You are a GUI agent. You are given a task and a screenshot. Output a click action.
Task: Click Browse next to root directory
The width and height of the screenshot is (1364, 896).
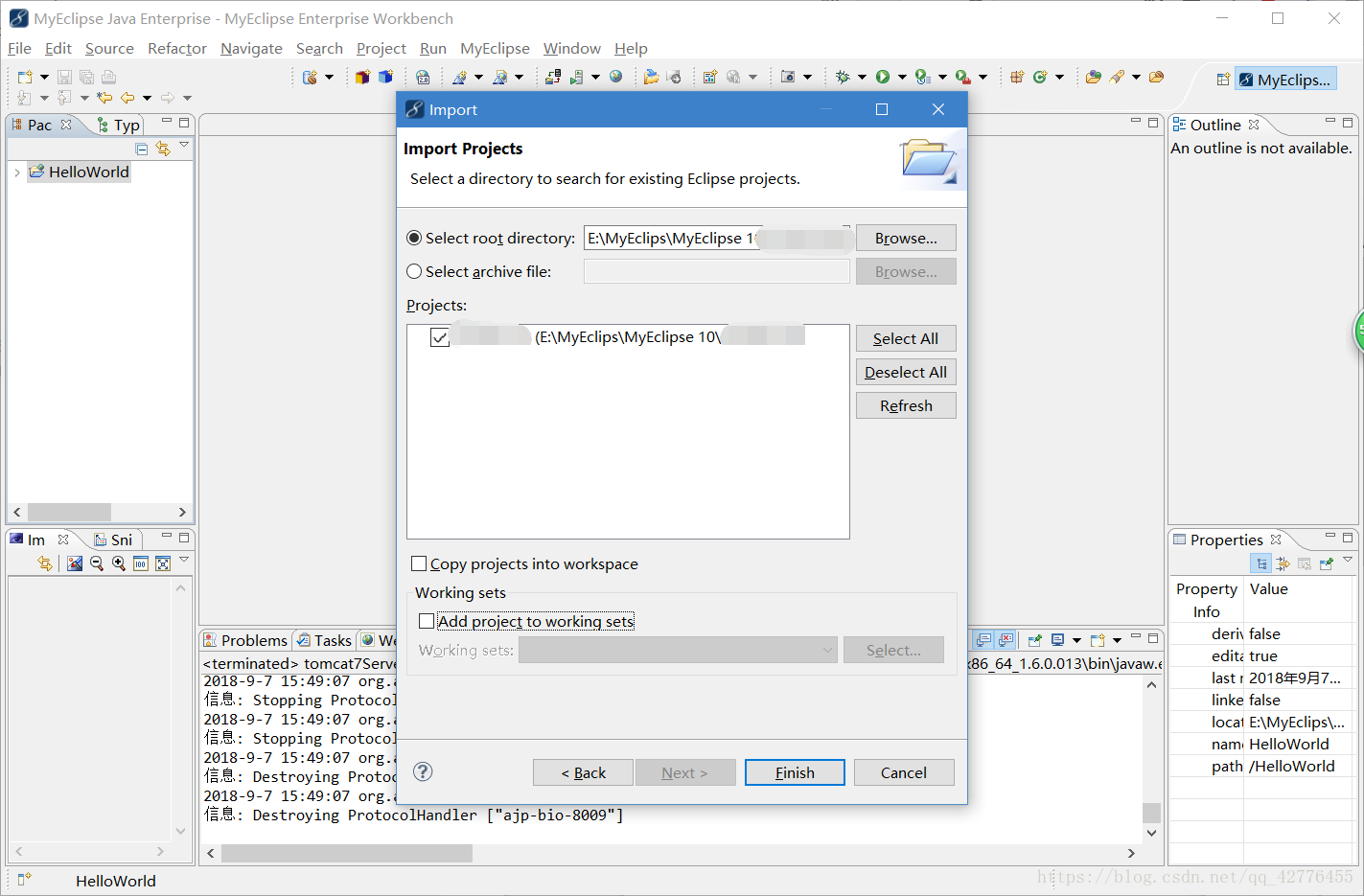click(906, 238)
